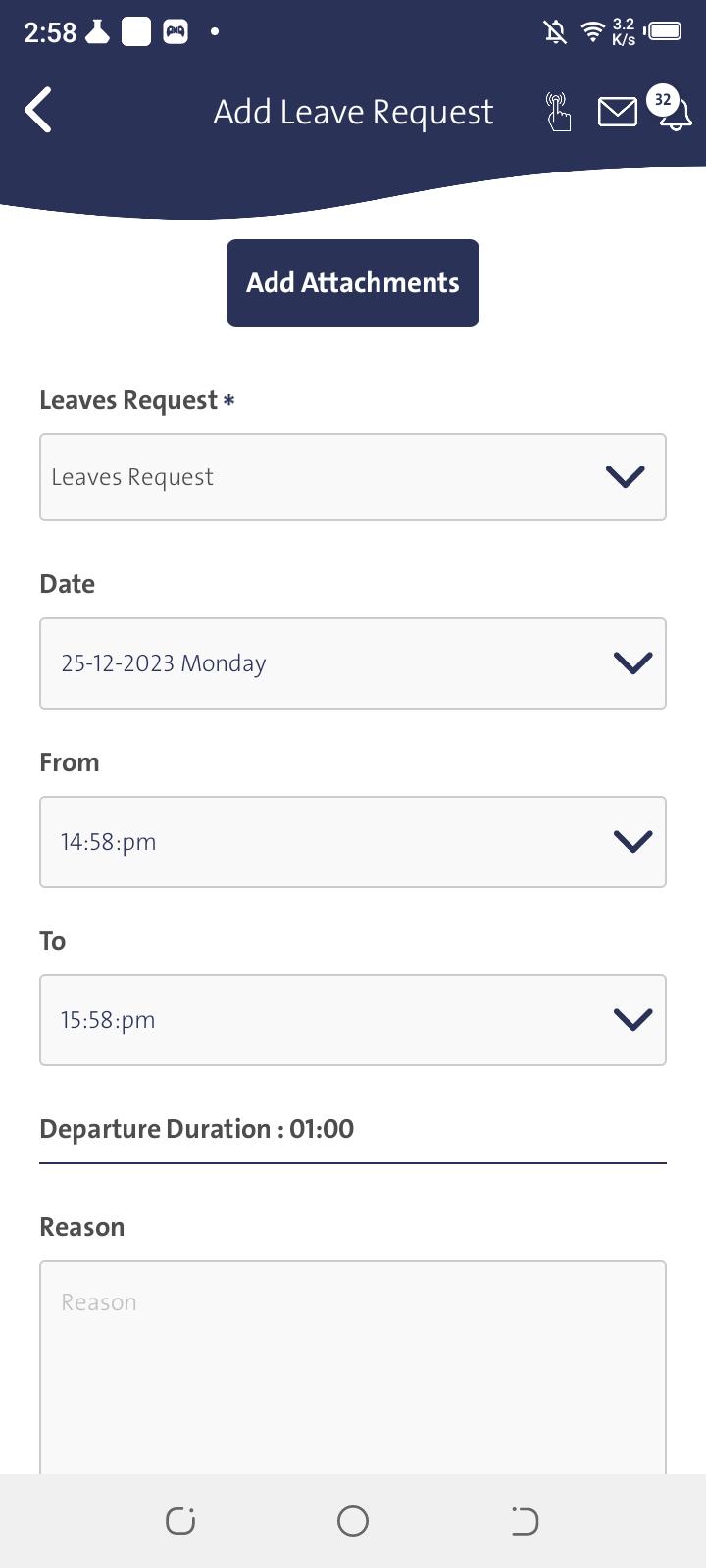Tap the system back navigation button
The width and height of the screenshot is (706, 1568).
pyautogui.click(x=525, y=1521)
